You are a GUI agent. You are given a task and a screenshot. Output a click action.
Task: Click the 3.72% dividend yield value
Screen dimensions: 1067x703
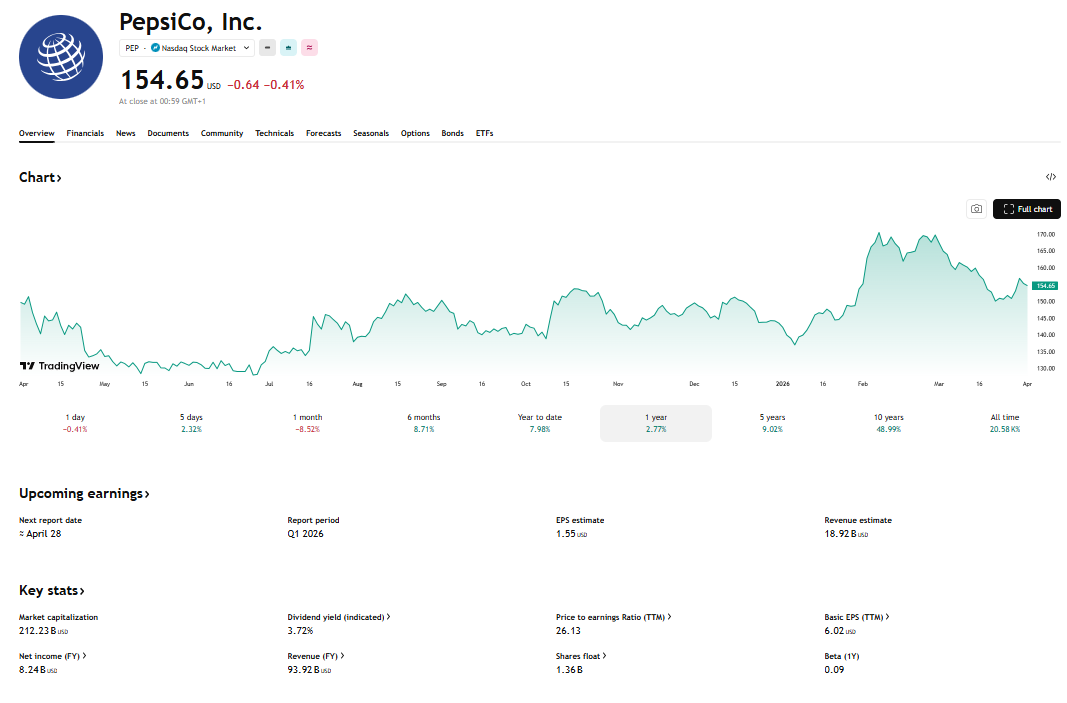(300, 631)
